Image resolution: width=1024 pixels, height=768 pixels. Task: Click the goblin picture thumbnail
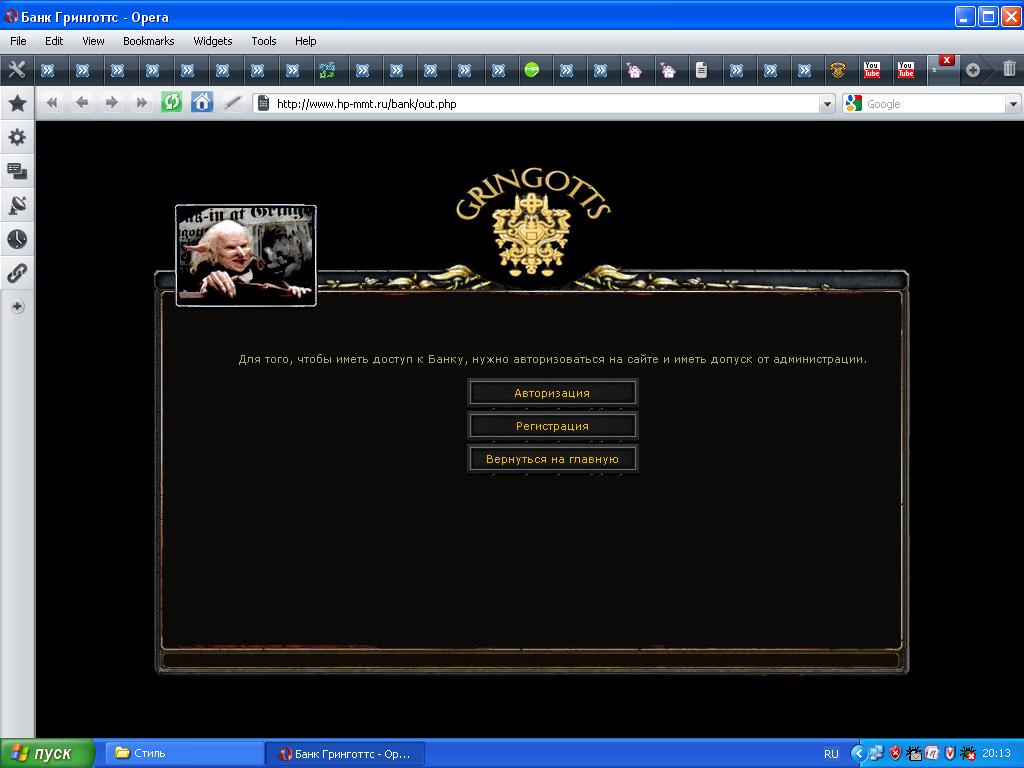click(246, 255)
